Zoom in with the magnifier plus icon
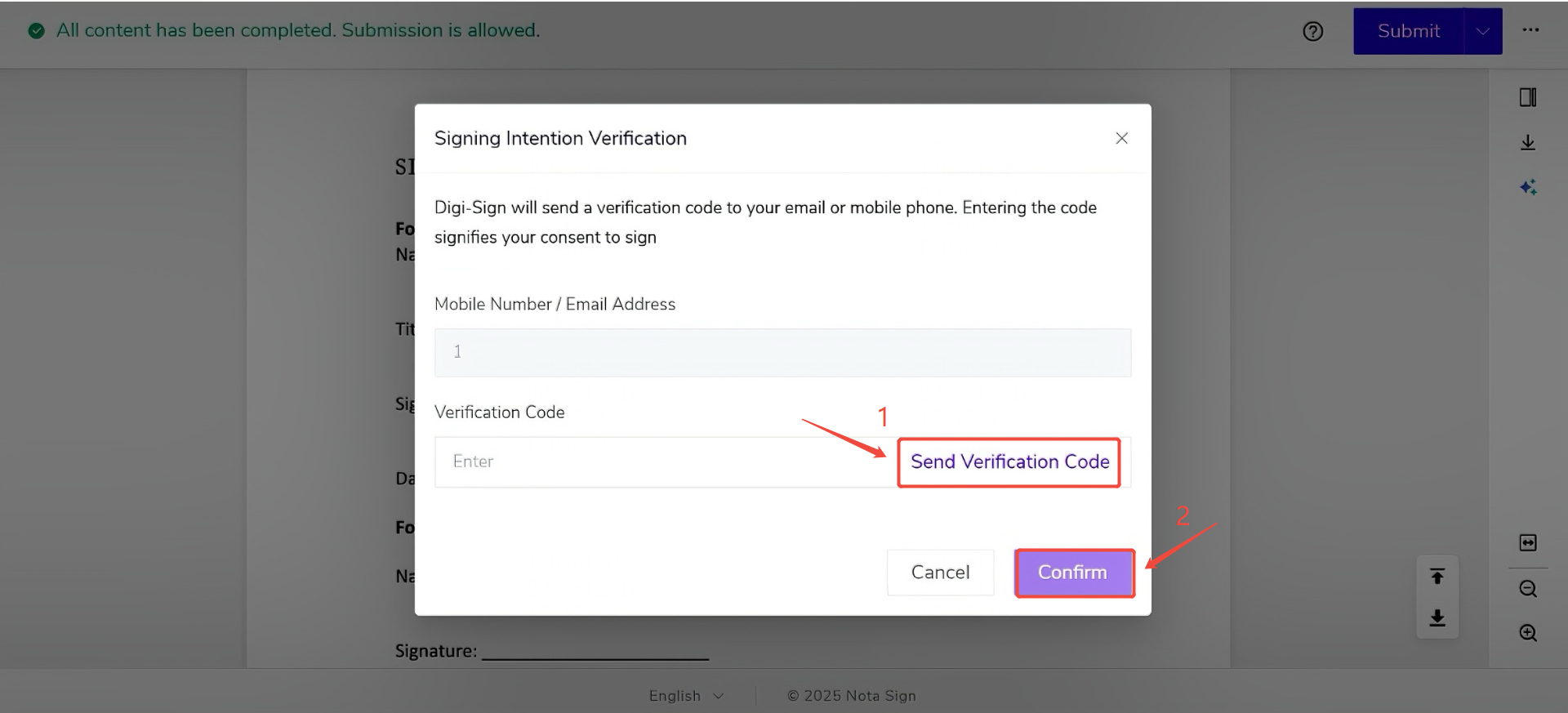The width and height of the screenshot is (1568, 713). coord(1527,633)
